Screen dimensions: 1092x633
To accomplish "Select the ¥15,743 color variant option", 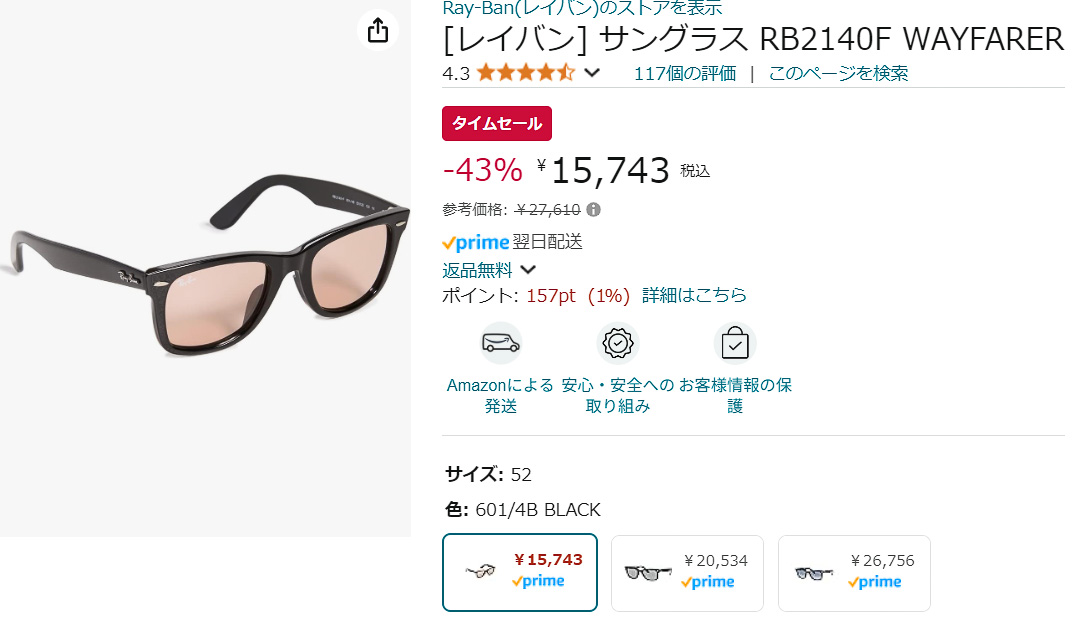I will point(520,573).
